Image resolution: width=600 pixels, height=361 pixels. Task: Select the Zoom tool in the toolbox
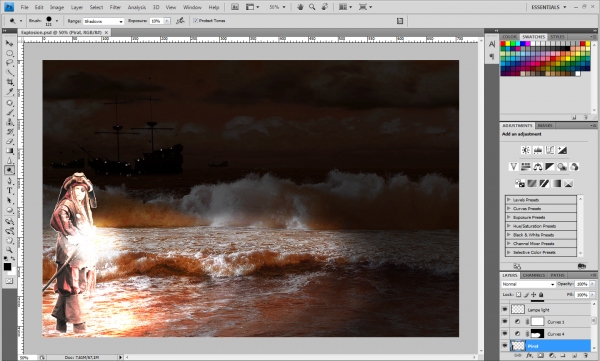pos(10,250)
